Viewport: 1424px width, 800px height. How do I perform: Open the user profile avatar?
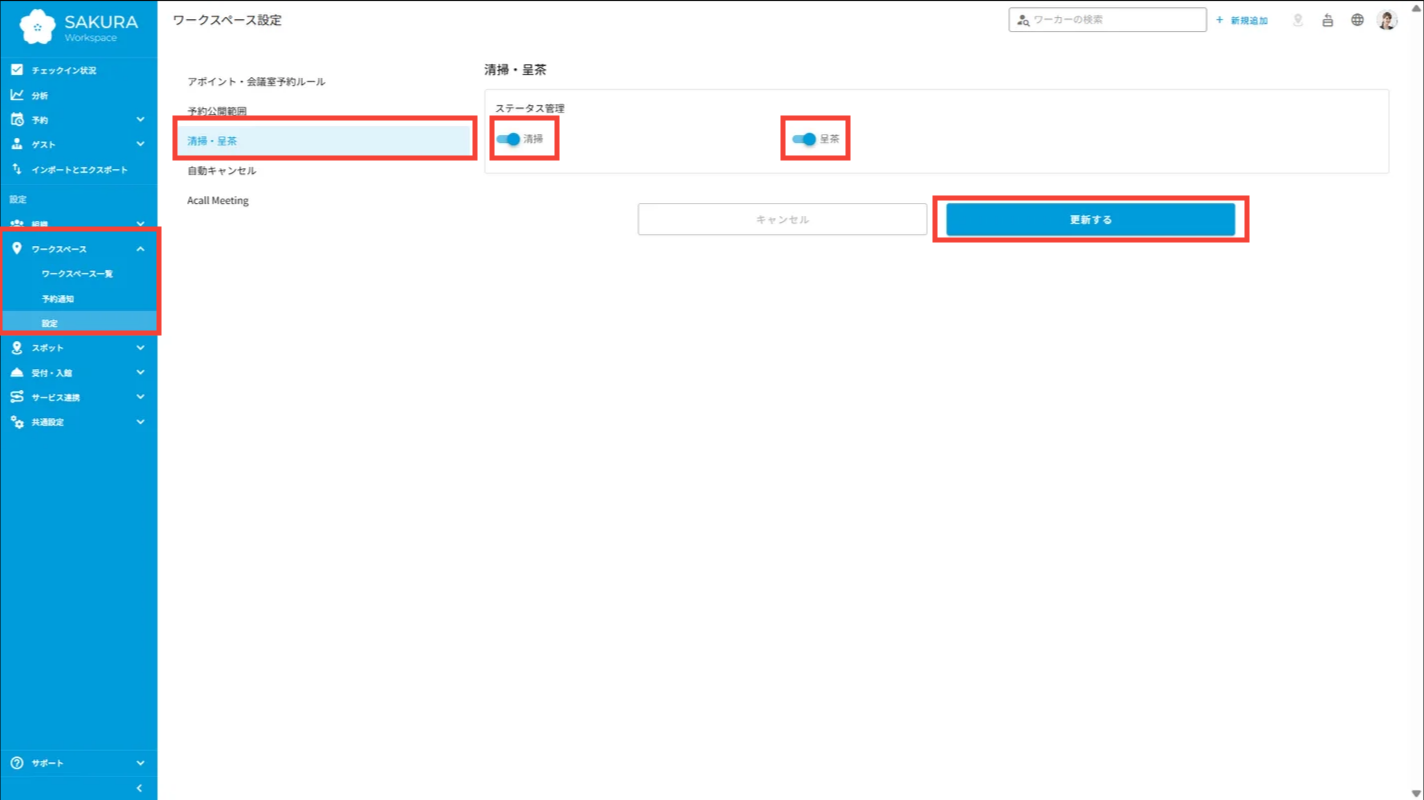tap(1387, 20)
